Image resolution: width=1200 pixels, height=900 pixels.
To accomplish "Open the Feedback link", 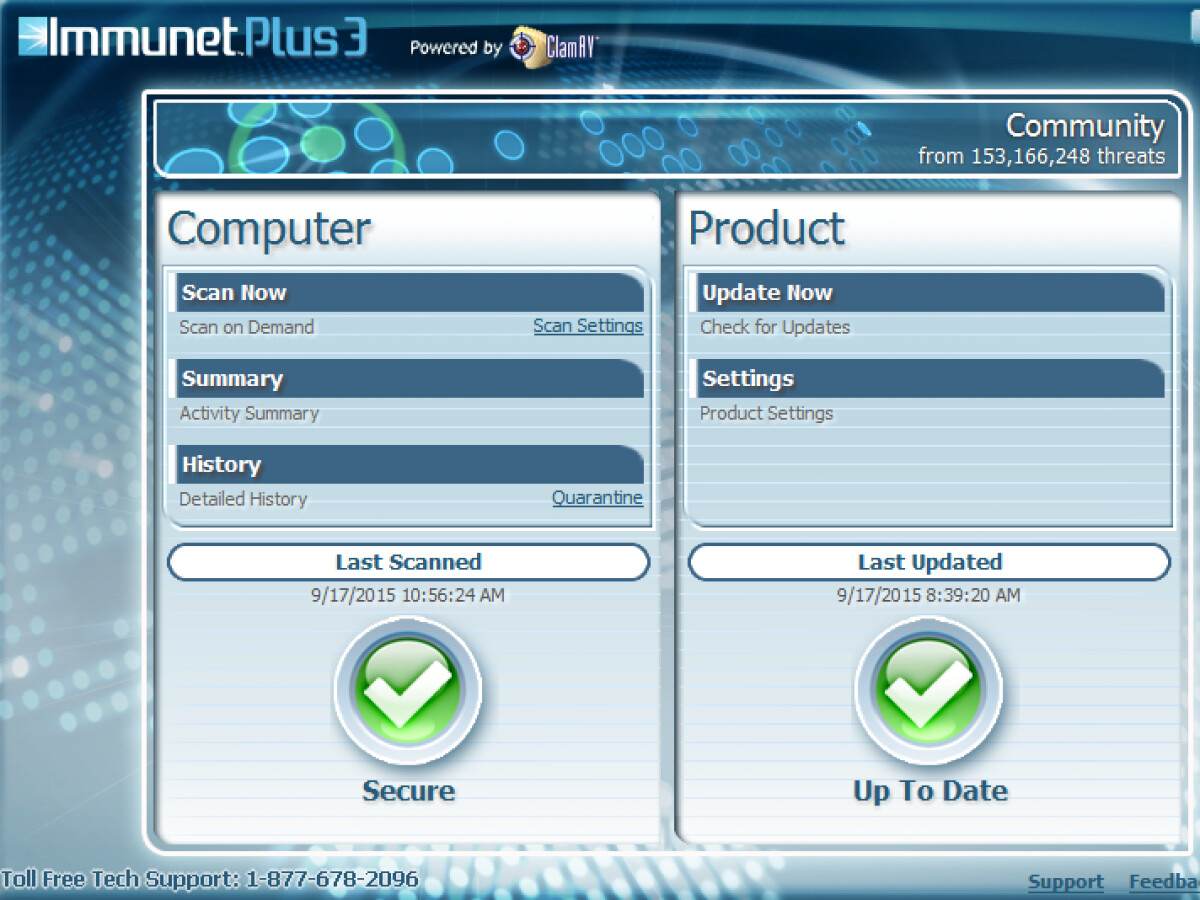I will pos(1163,882).
